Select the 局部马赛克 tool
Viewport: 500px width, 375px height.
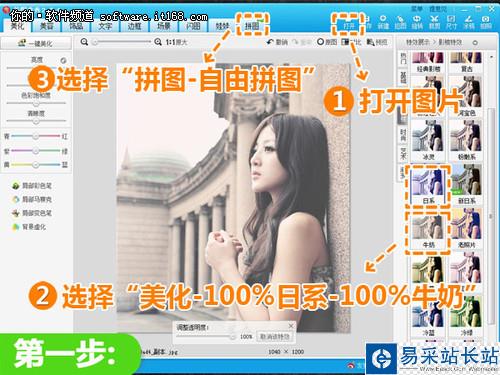(32, 199)
